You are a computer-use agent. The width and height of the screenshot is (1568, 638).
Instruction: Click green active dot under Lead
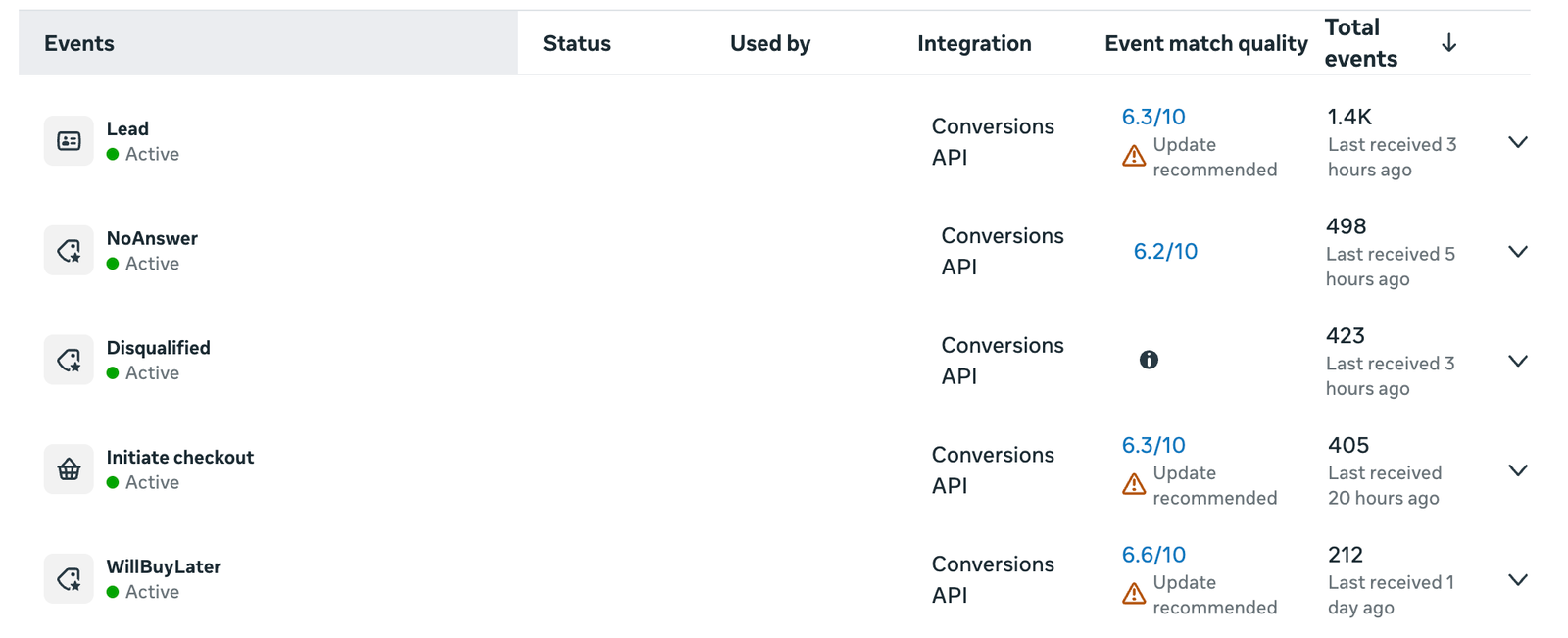(x=113, y=154)
